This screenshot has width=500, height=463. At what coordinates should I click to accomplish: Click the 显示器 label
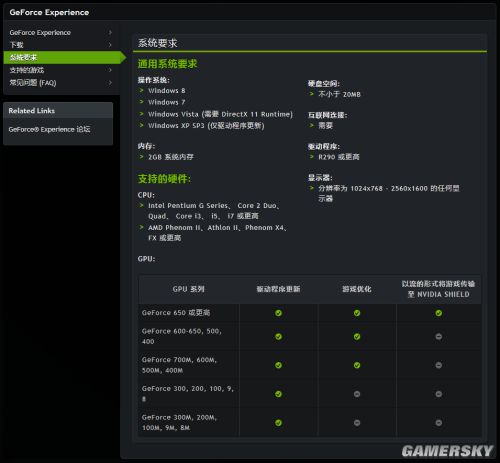(x=320, y=178)
